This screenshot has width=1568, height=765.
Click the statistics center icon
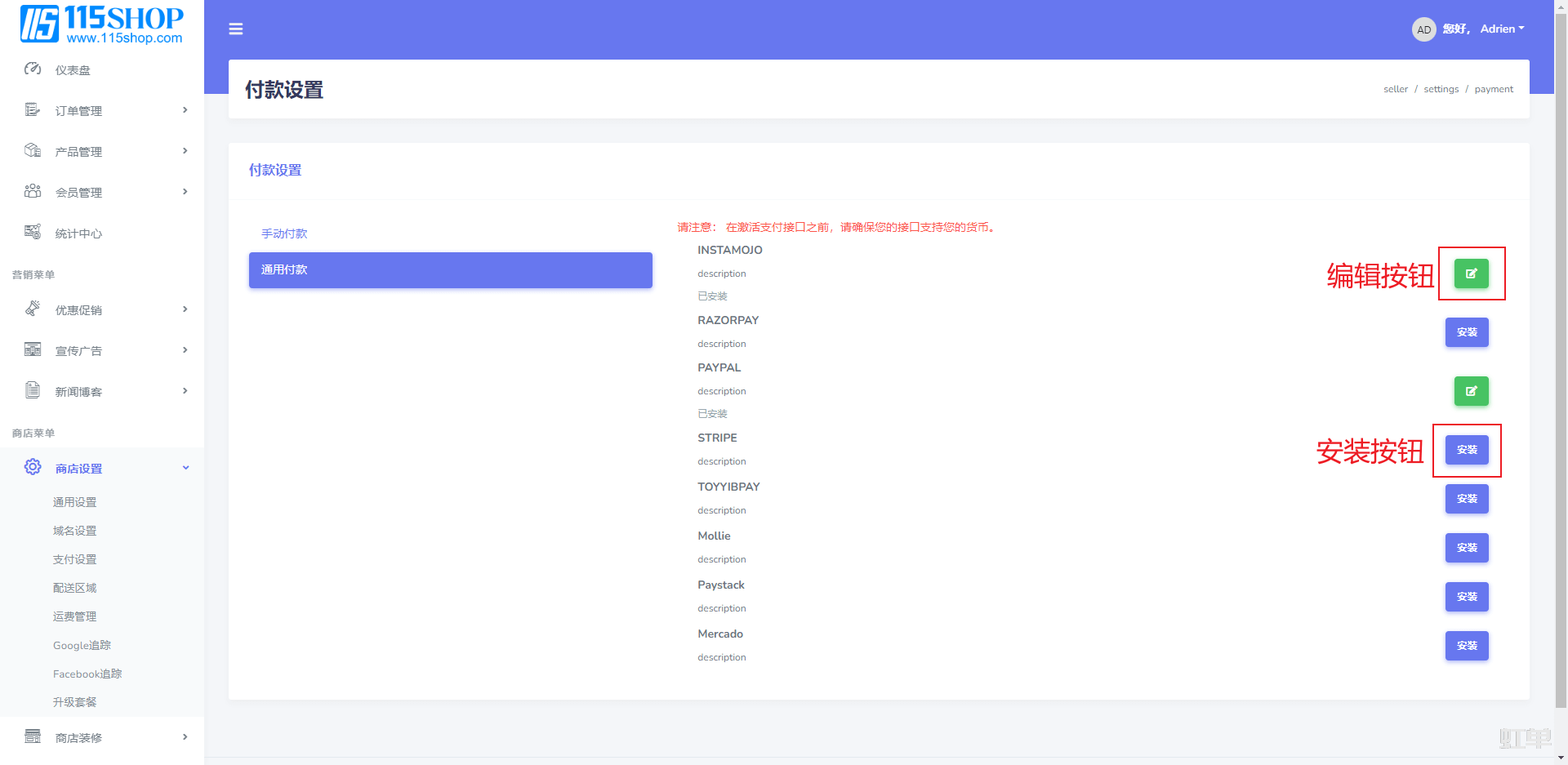click(x=33, y=233)
